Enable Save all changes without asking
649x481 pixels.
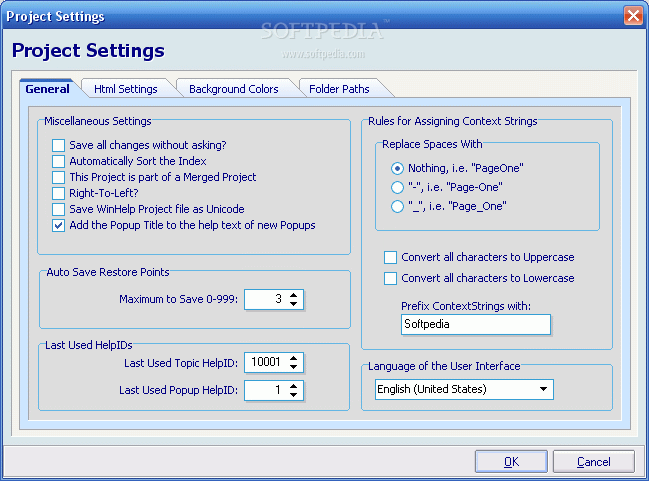[58, 145]
